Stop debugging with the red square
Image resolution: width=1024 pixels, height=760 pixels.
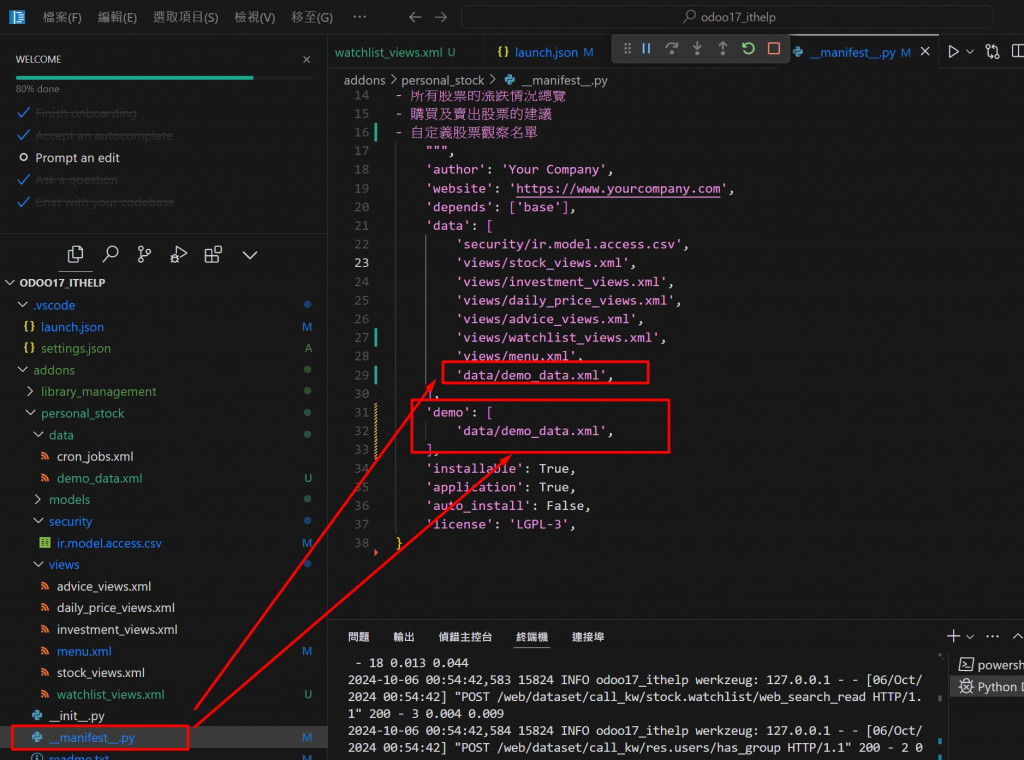click(x=774, y=49)
